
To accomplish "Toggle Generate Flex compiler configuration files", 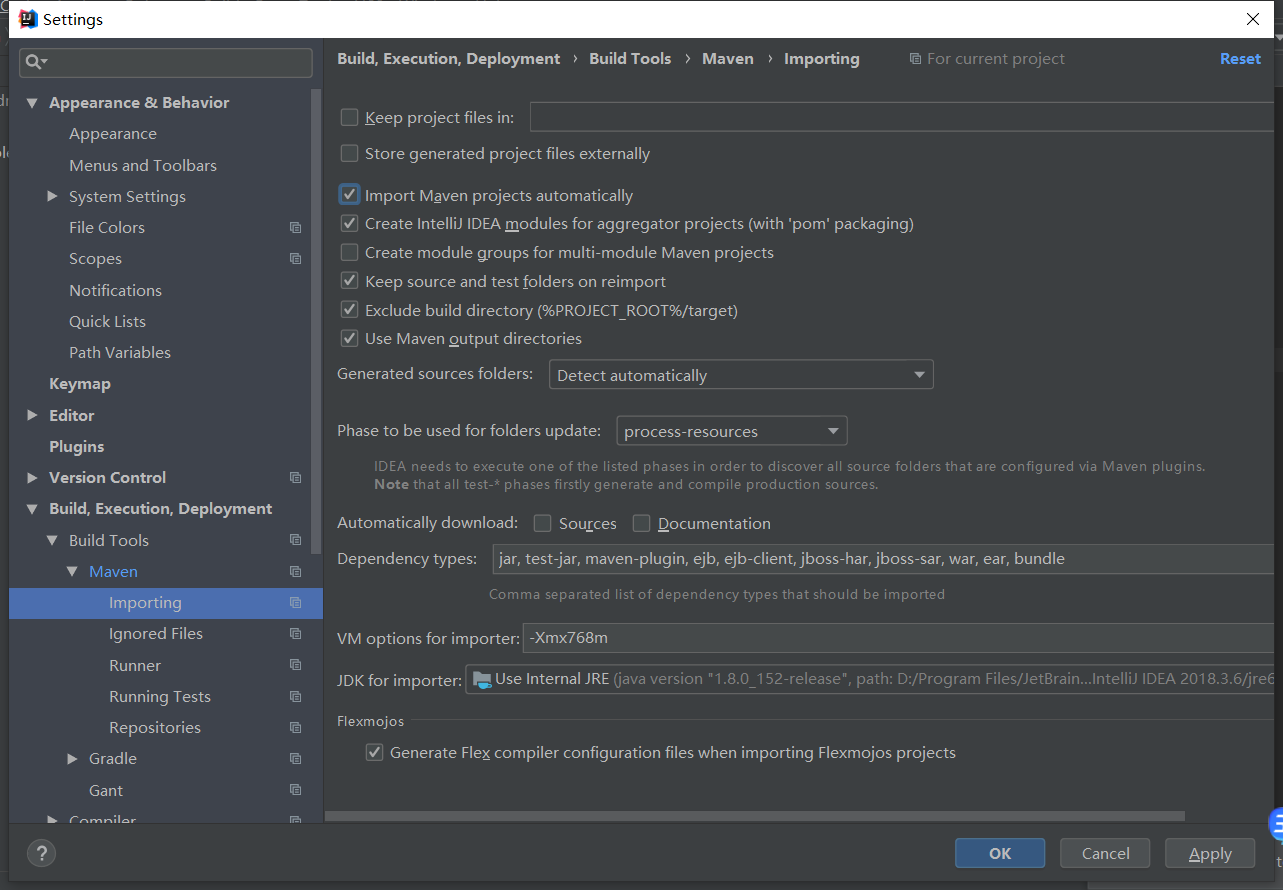I will click(374, 752).
